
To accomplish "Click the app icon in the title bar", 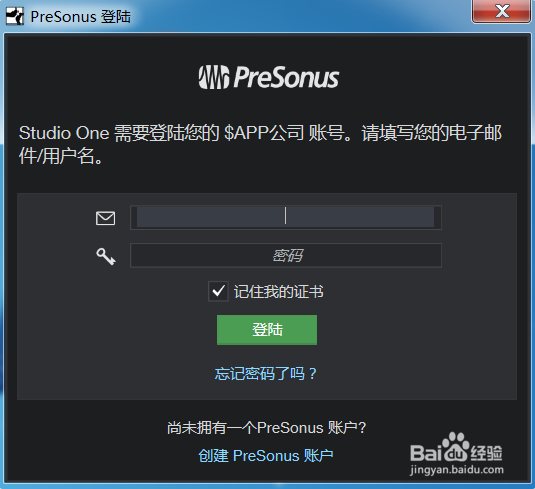I will [x=15, y=16].
